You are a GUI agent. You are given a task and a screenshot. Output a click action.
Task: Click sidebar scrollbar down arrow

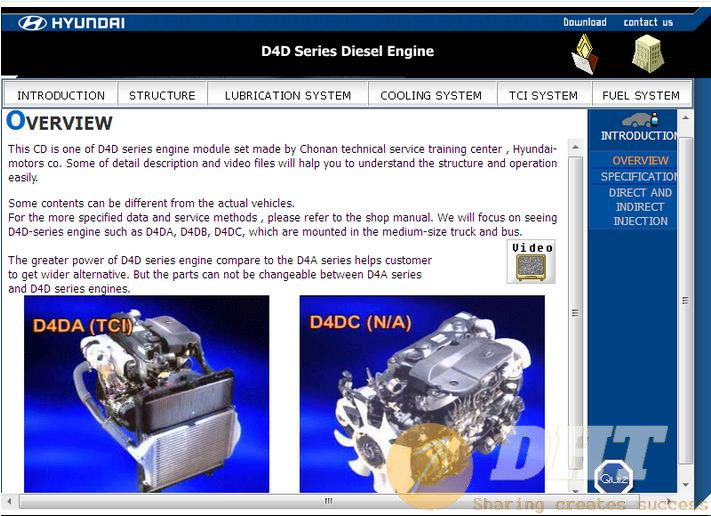[685, 484]
